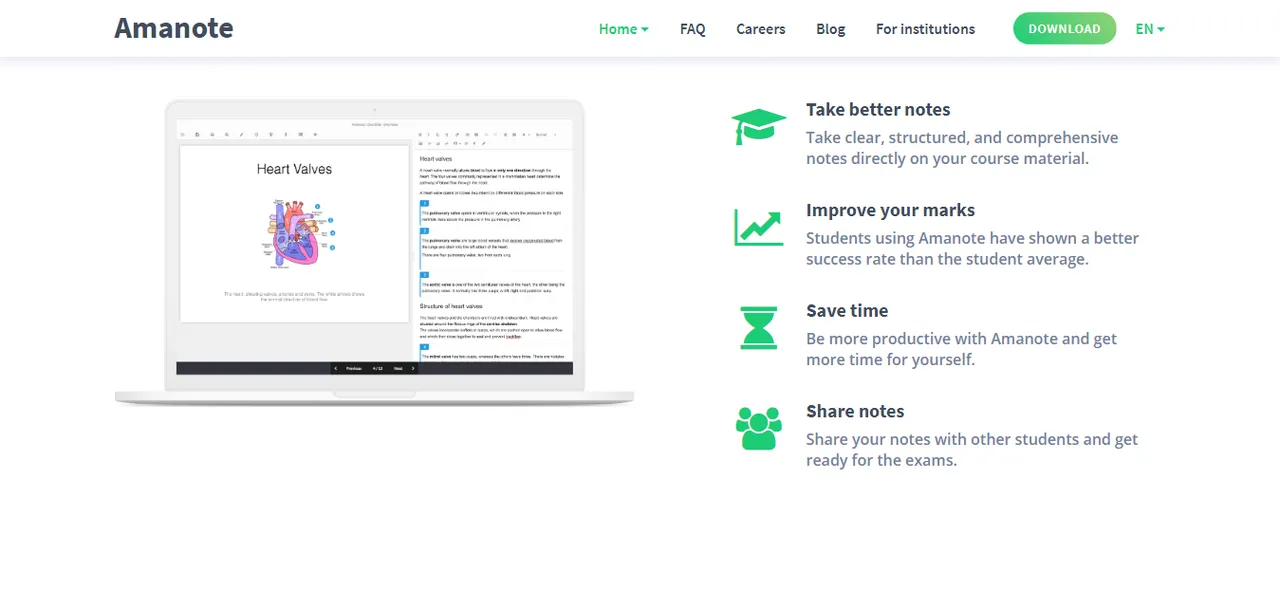Click the group of people icon

pyautogui.click(x=758, y=428)
